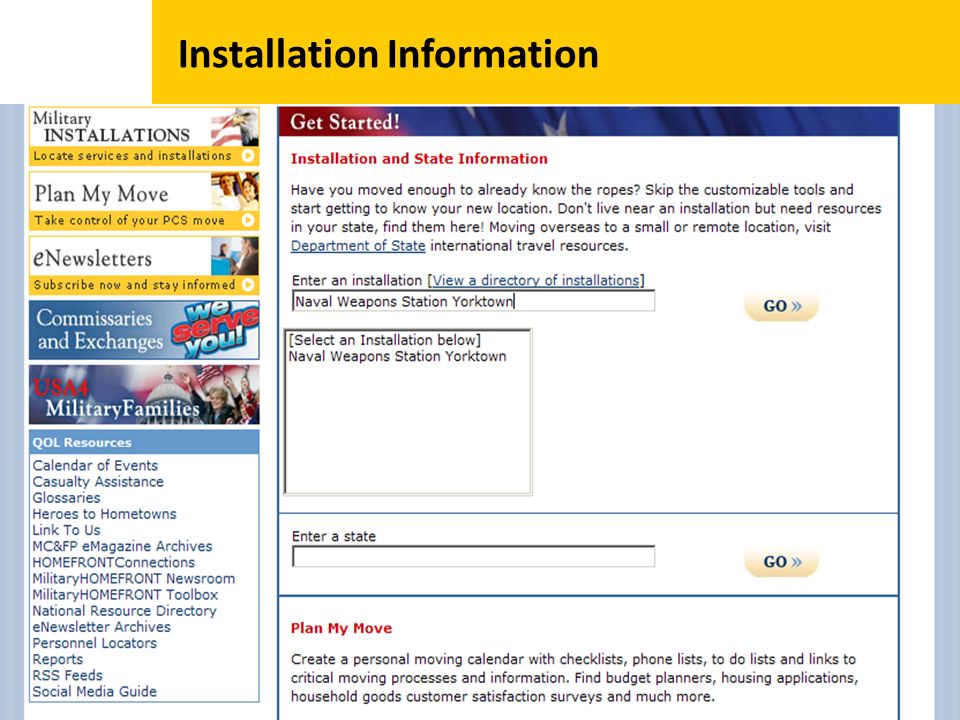Open Calendar of Events link
This screenshot has height=720, width=960.
pyautogui.click(x=95, y=465)
